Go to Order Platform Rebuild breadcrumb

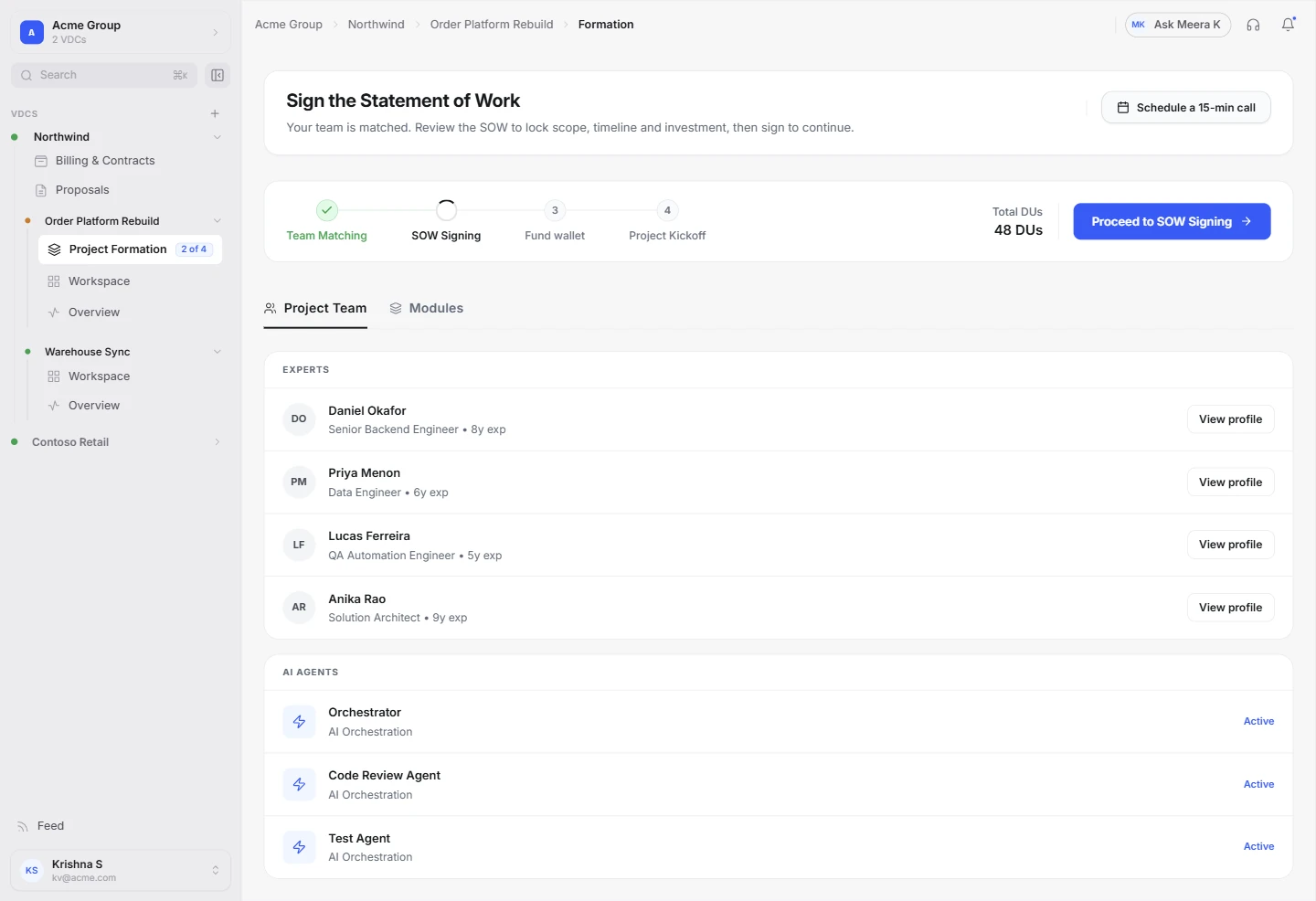click(x=492, y=25)
